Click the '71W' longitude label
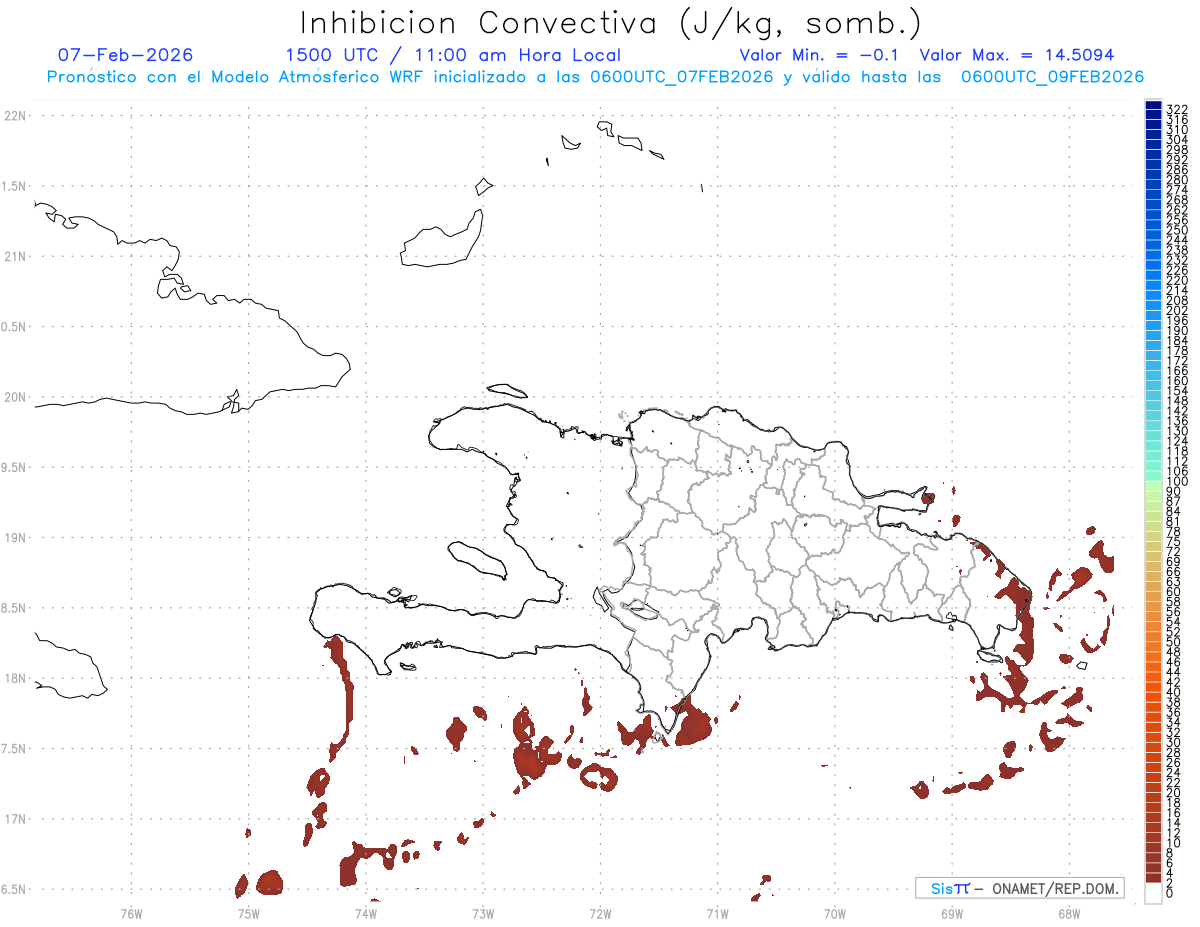Viewport: 1200px width, 927px height. [717, 912]
